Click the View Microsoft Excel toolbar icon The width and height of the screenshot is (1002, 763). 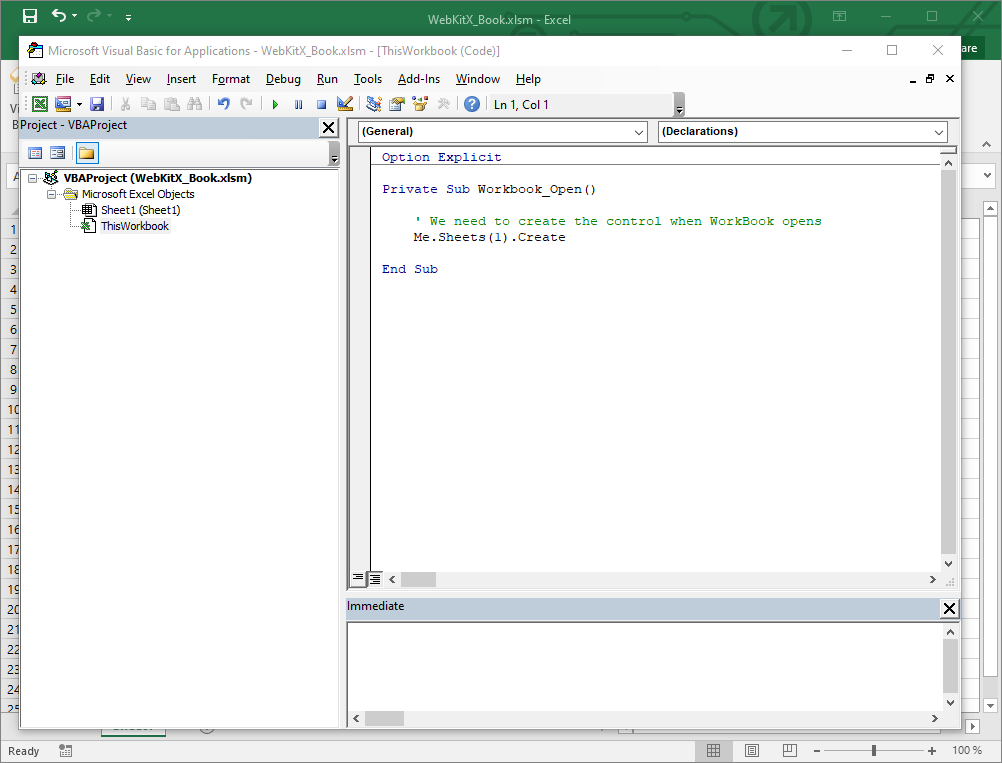point(40,104)
